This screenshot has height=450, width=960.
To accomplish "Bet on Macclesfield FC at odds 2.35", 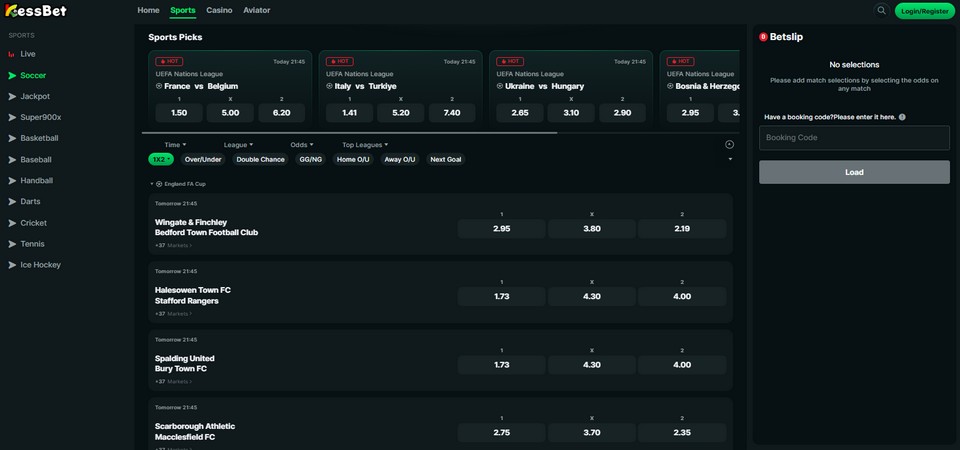I will (x=682, y=432).
